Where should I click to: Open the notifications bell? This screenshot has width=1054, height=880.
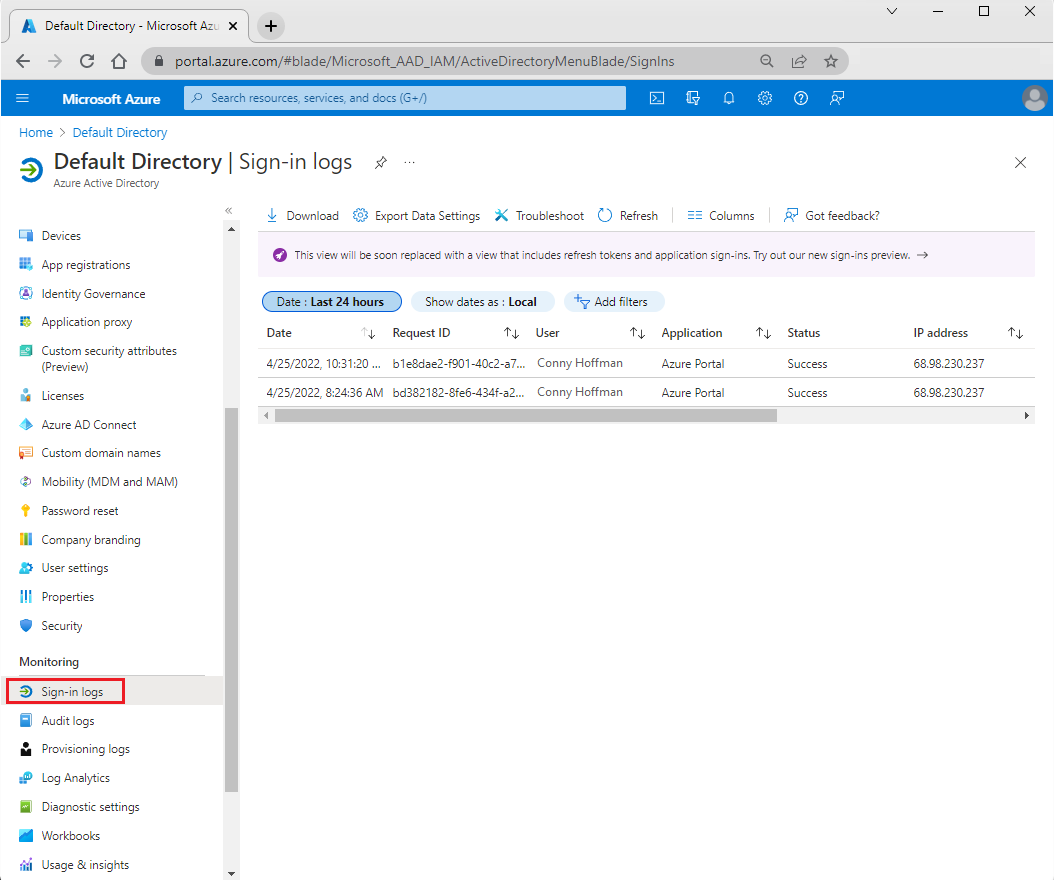click(x=729, y=98)
